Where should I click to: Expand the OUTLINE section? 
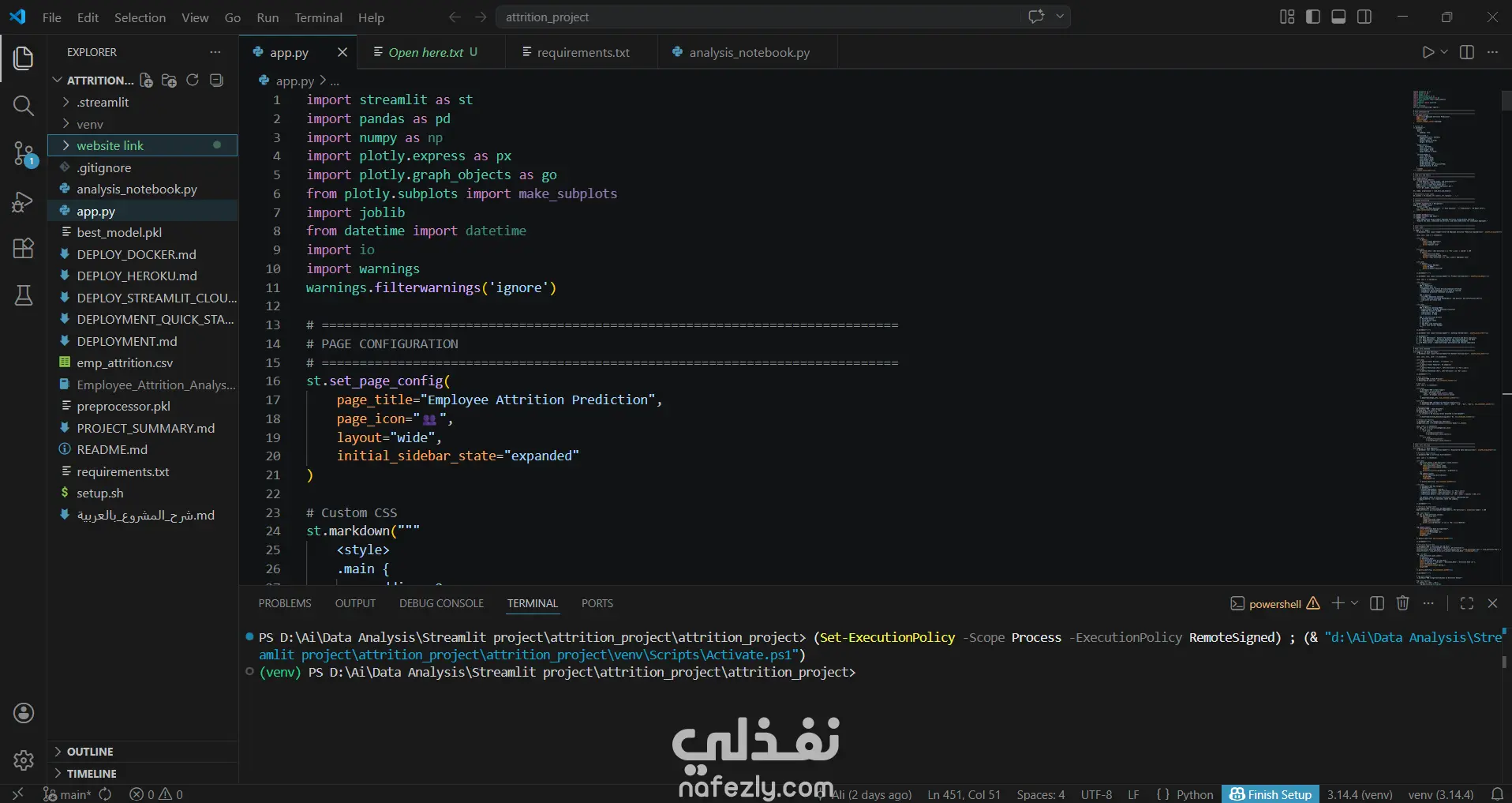pos(142,752)
